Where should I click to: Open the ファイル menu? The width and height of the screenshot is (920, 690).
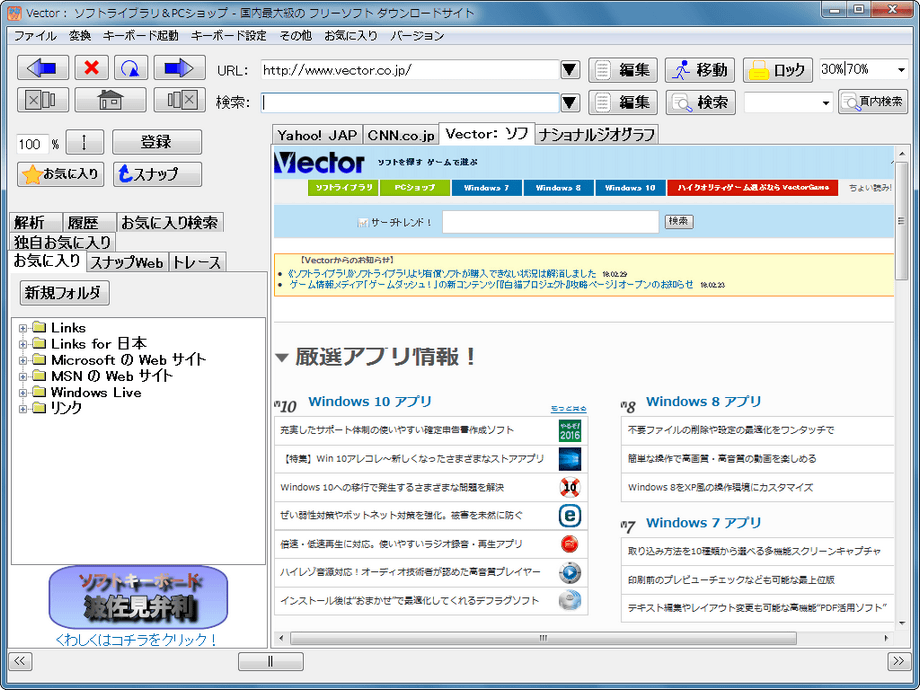[35, 36]
